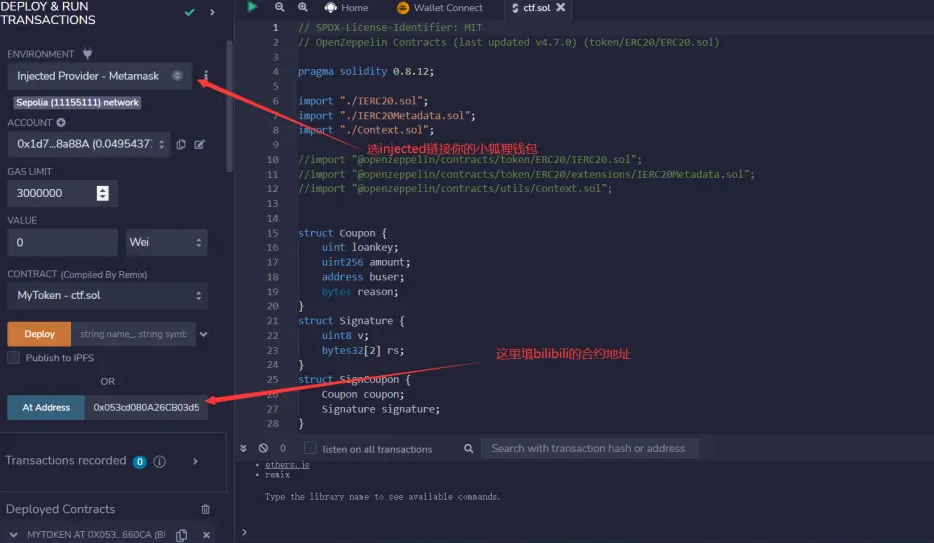Switch to the Wallet Connect tab
Viewport: 934px width, 543px height.
[x=440, y=8]
